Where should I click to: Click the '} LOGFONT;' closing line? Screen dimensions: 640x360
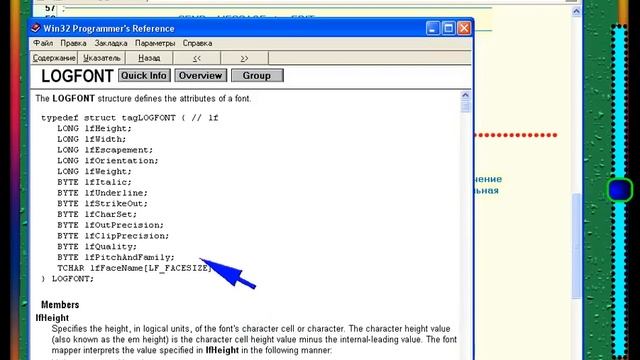(67, 279)
